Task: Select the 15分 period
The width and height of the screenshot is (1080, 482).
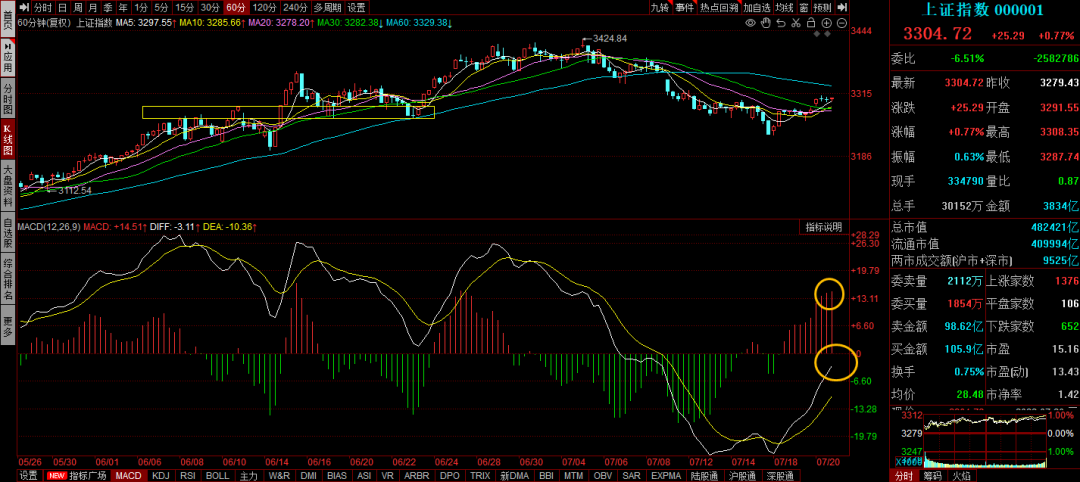Action: [x=184, y=8]
